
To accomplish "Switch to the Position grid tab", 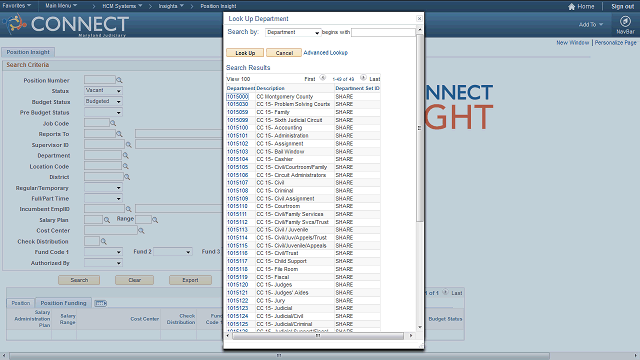I will 20,303.
